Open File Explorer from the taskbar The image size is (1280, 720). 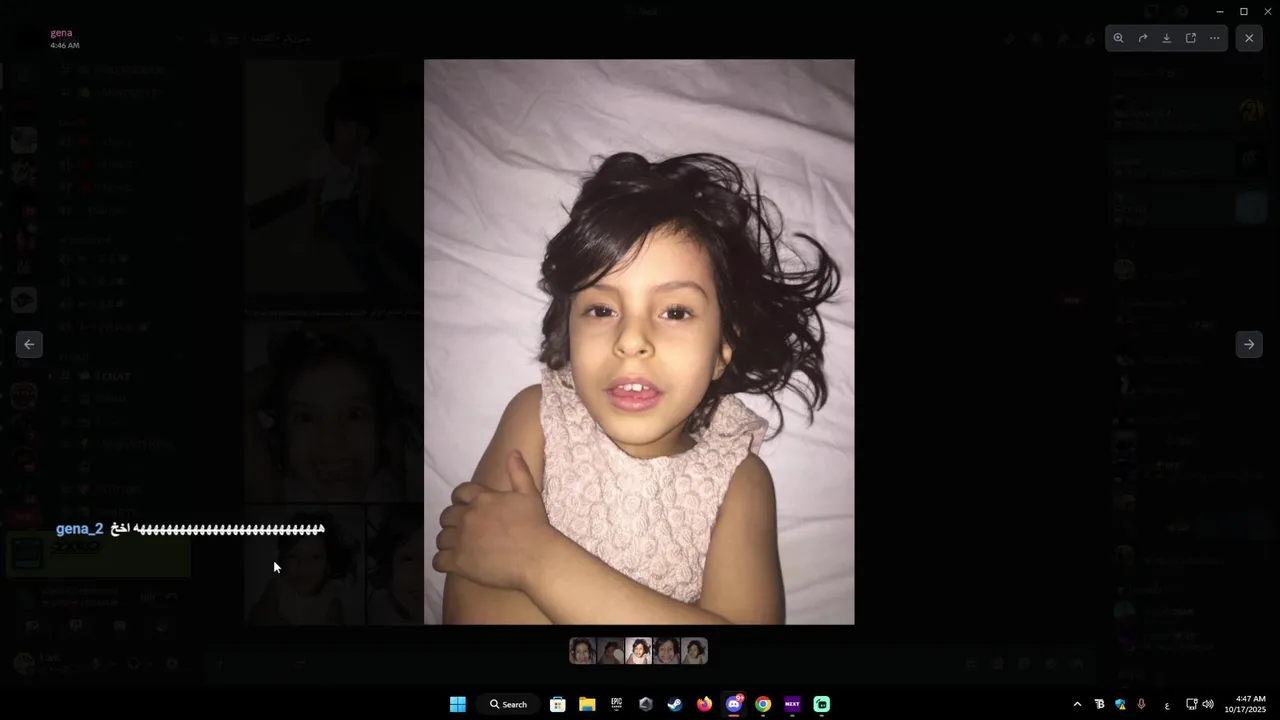(587, 704)
